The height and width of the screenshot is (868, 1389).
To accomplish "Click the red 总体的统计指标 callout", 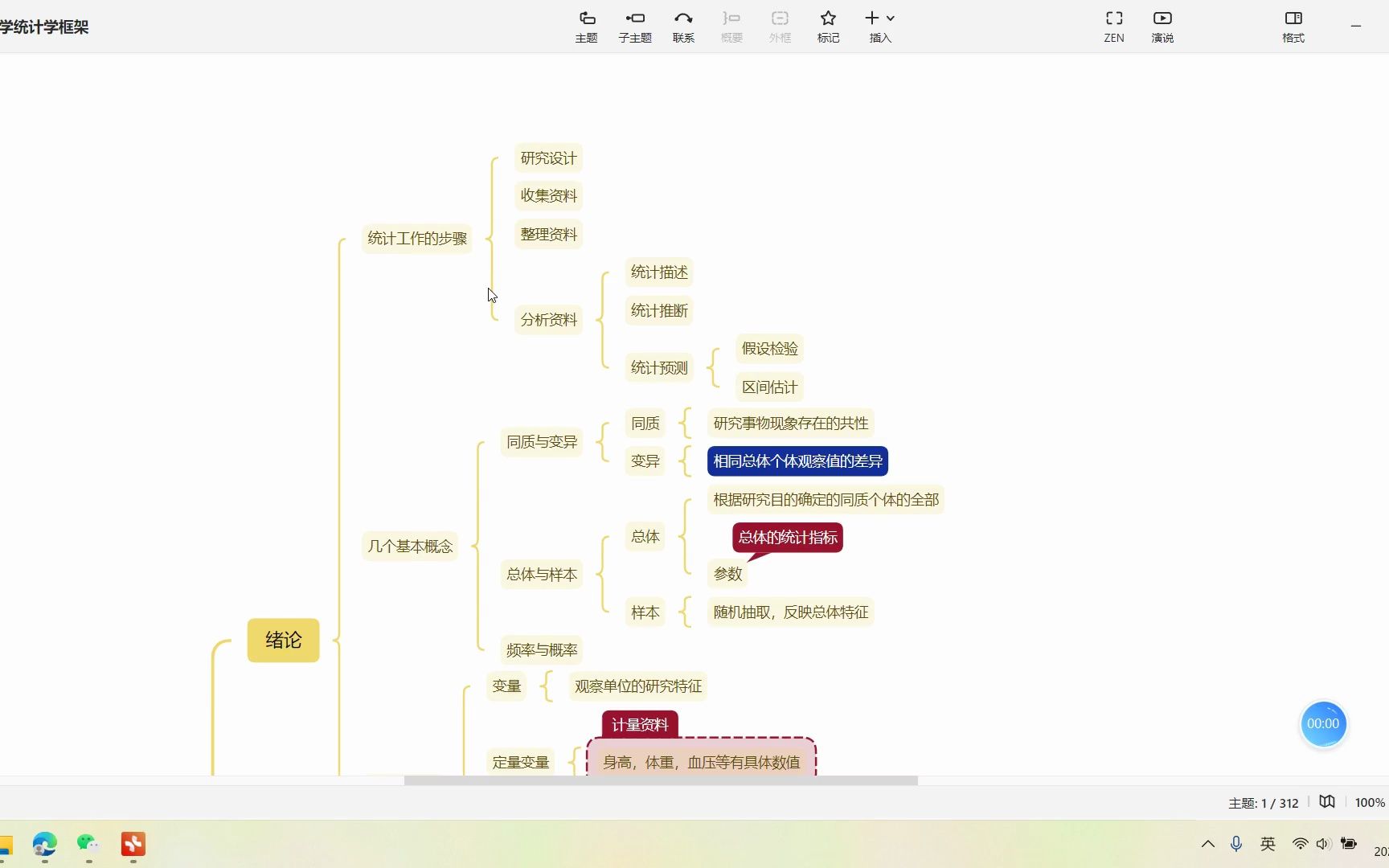I will click(x=788, y=537).
